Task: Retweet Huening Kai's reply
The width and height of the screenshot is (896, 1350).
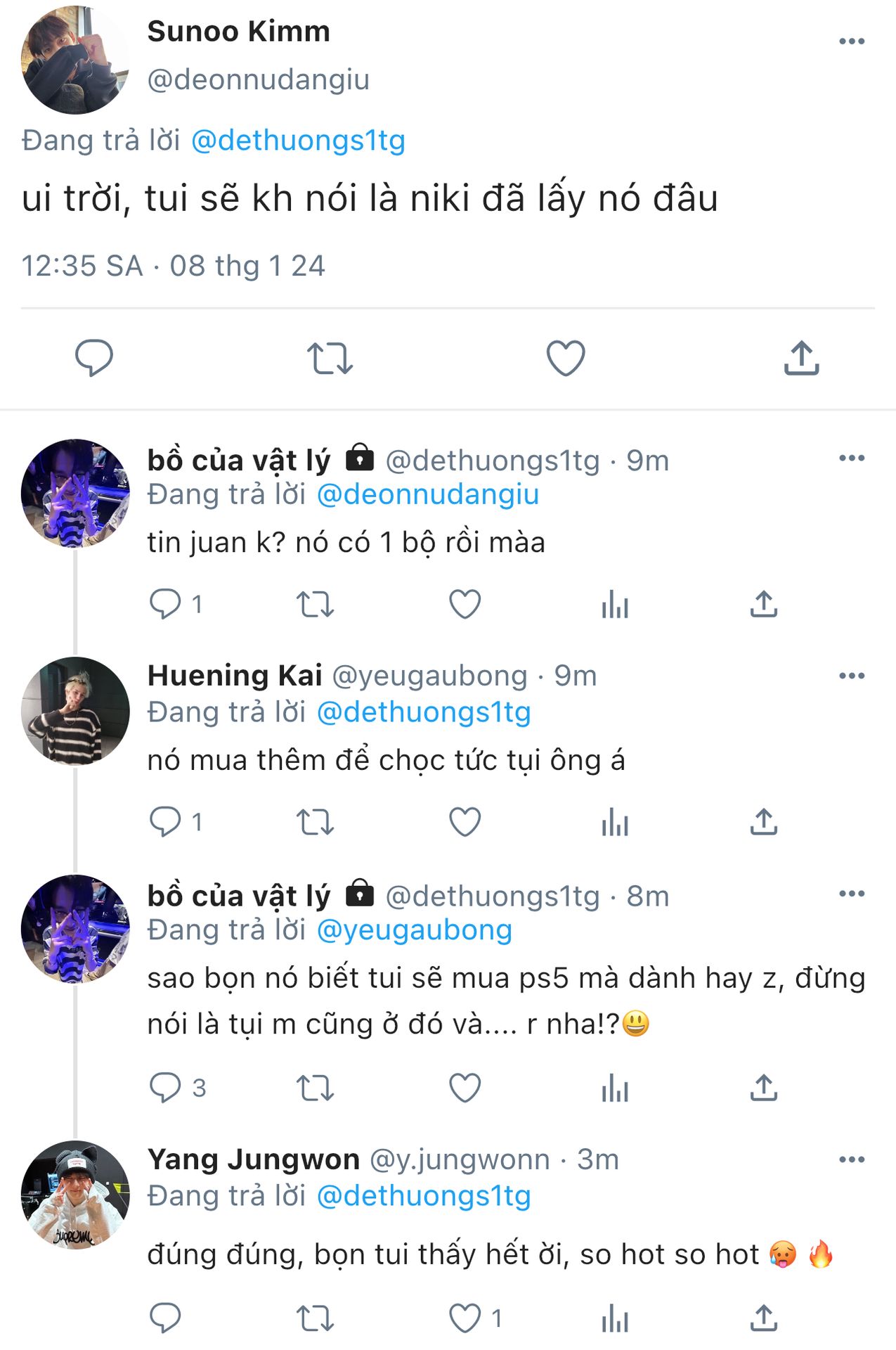Action: pos(315,821)
